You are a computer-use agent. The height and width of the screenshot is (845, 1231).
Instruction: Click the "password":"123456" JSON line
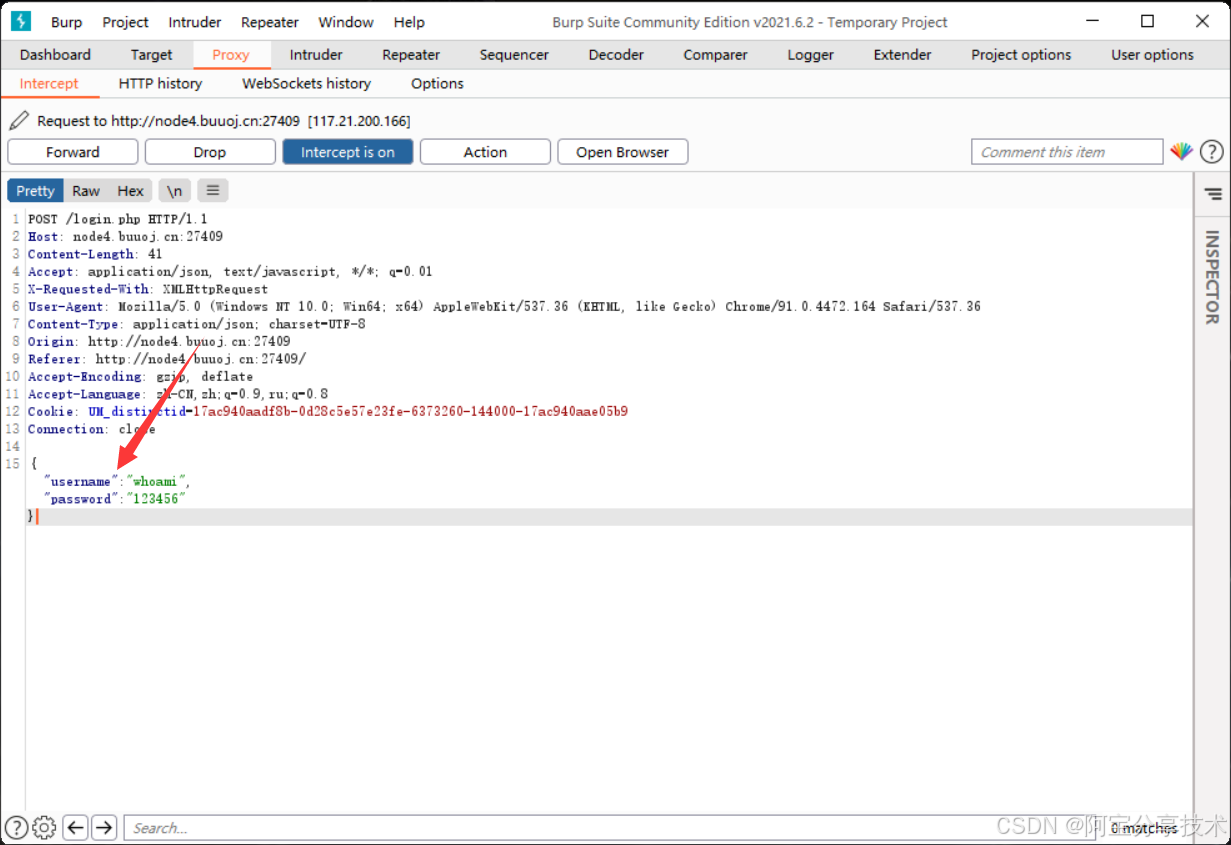(x=115, y=499)
